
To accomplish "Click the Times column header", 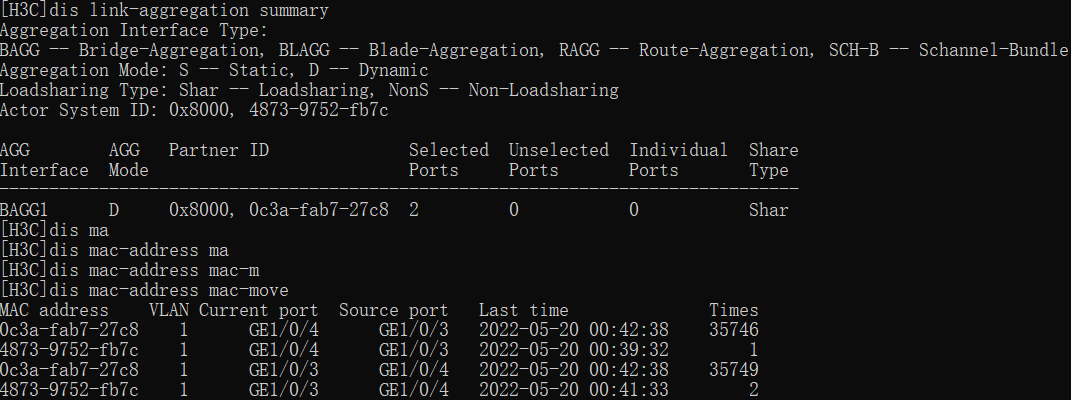I will pyautogui.click(x=733, y=310).
